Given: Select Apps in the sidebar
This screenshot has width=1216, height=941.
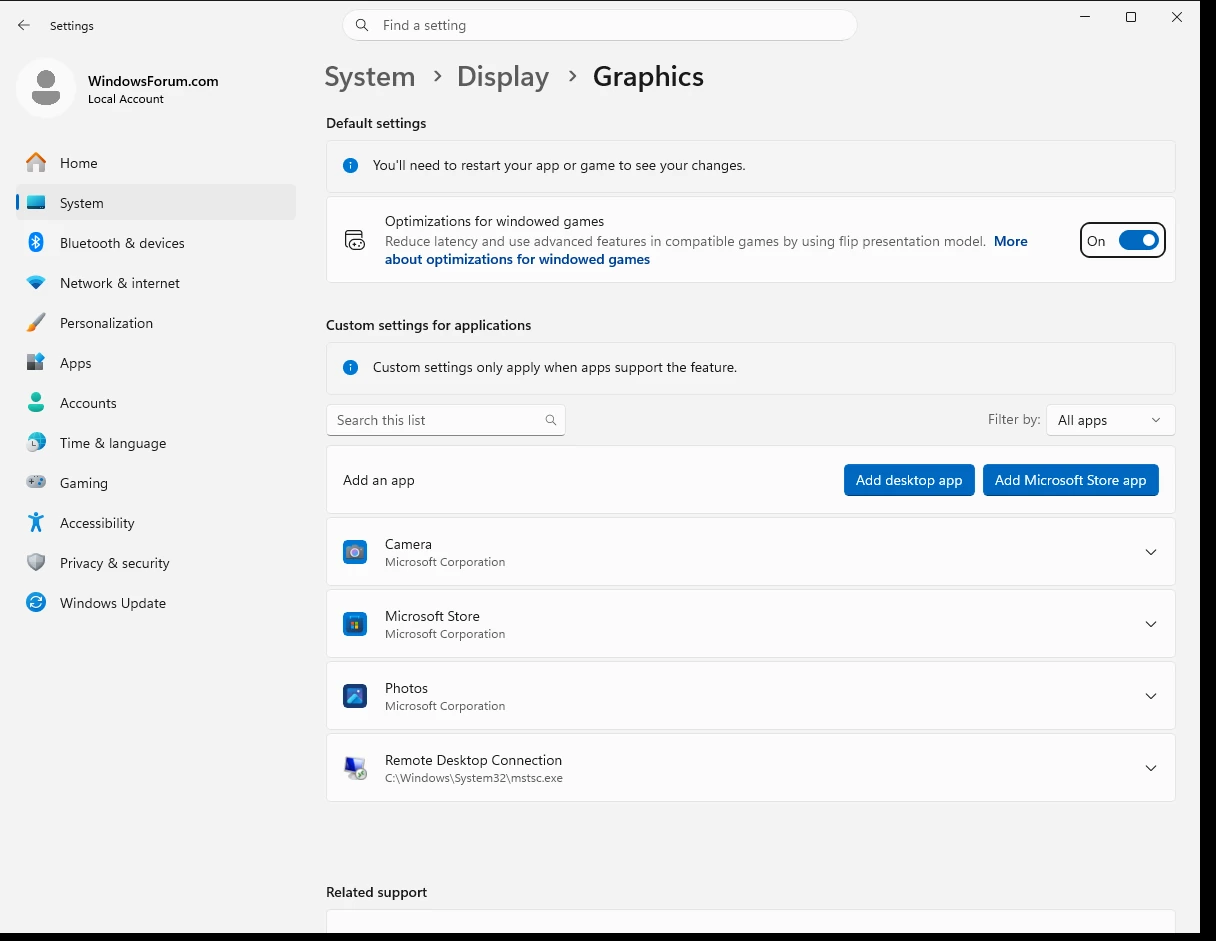Looking at the screenshot, I should point(156,363).
